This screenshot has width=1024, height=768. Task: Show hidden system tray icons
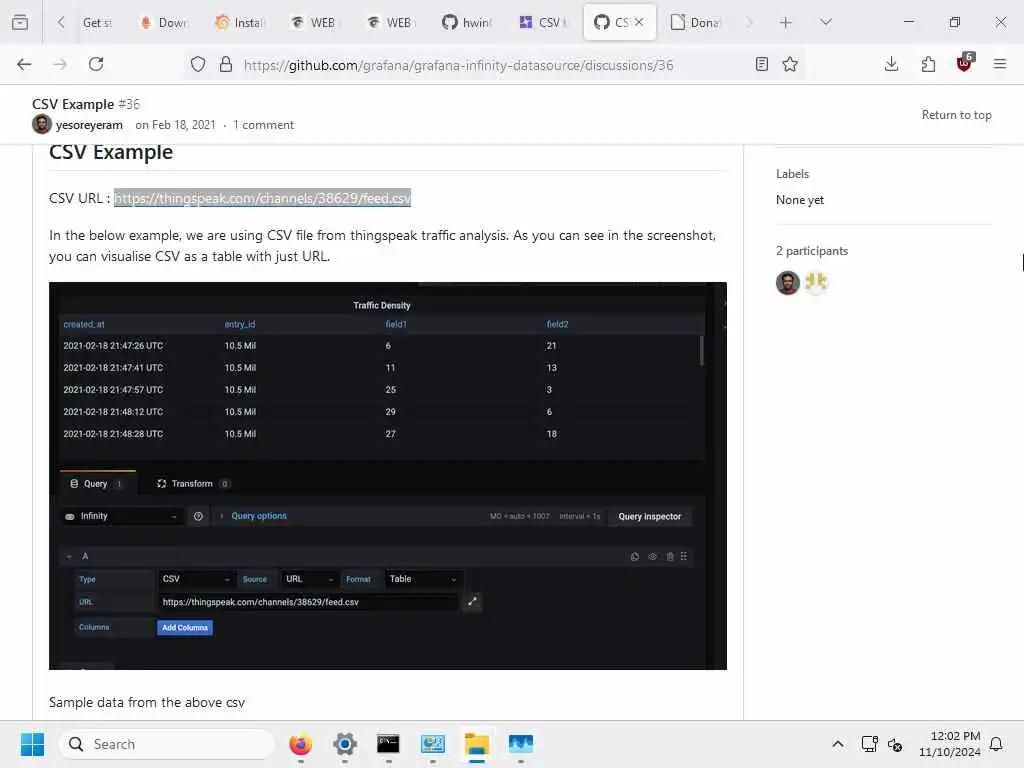838,744
